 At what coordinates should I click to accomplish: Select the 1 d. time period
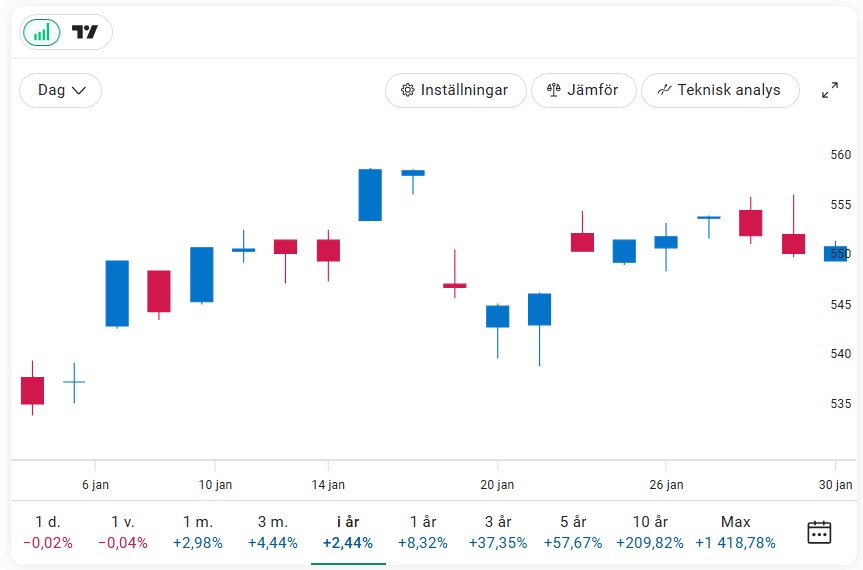point(47,532)
